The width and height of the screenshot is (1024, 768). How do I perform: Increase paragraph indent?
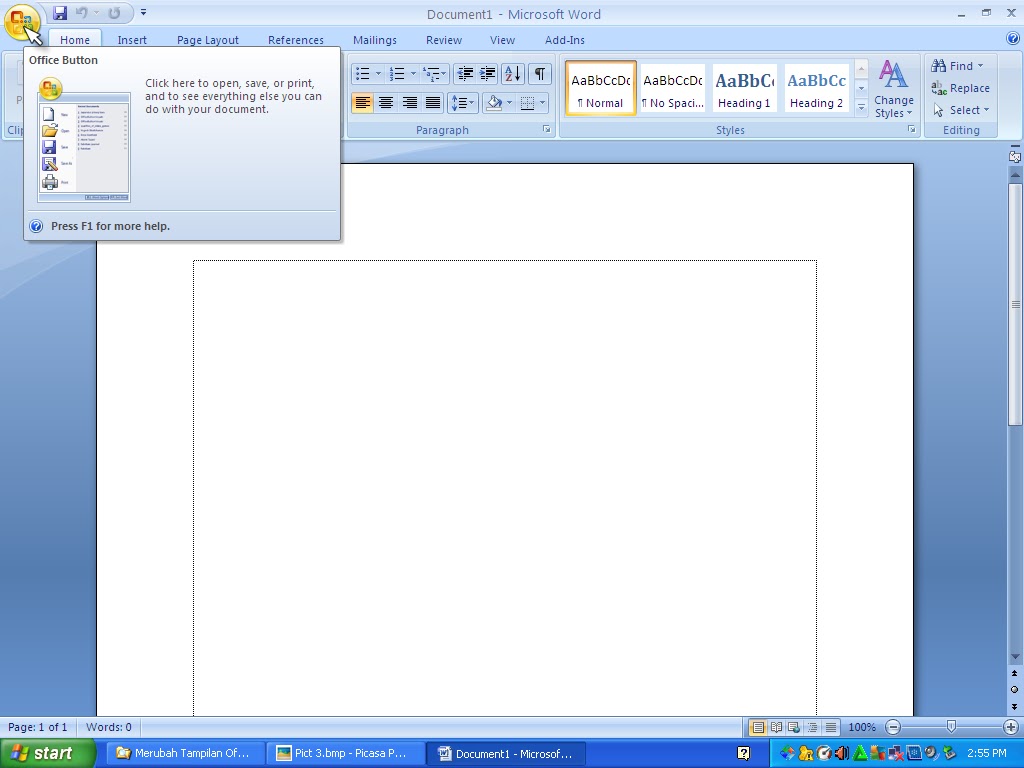point(487,74)
